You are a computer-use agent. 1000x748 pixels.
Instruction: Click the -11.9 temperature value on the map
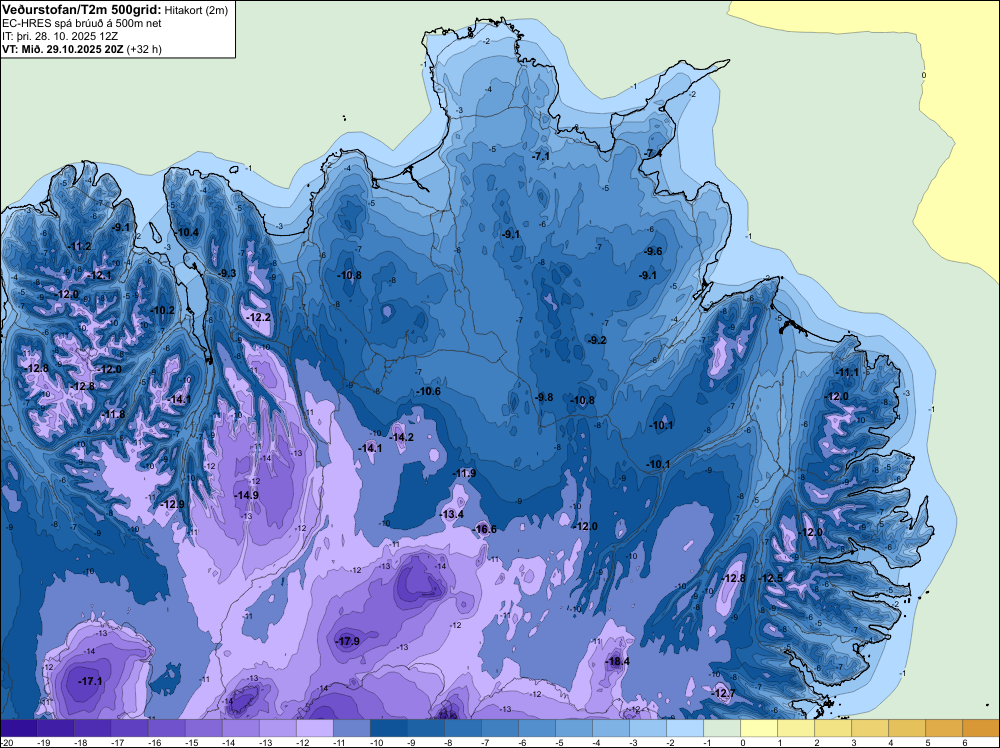click(464, 473)
